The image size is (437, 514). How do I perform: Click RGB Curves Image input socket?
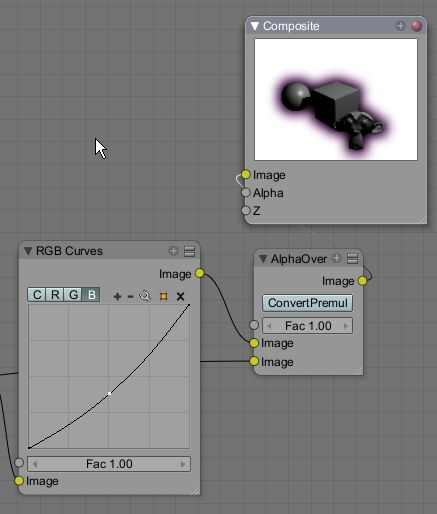click(19, 481)
